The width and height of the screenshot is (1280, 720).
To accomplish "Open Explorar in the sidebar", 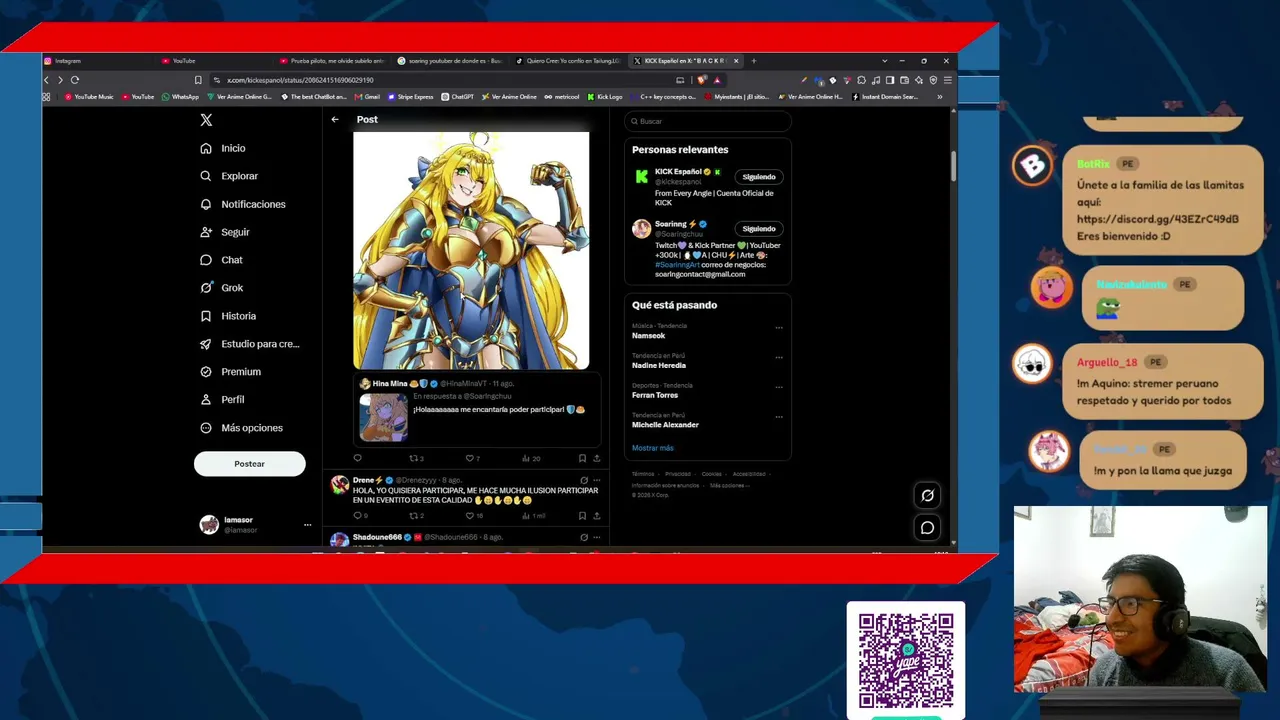I will [228, 176].
